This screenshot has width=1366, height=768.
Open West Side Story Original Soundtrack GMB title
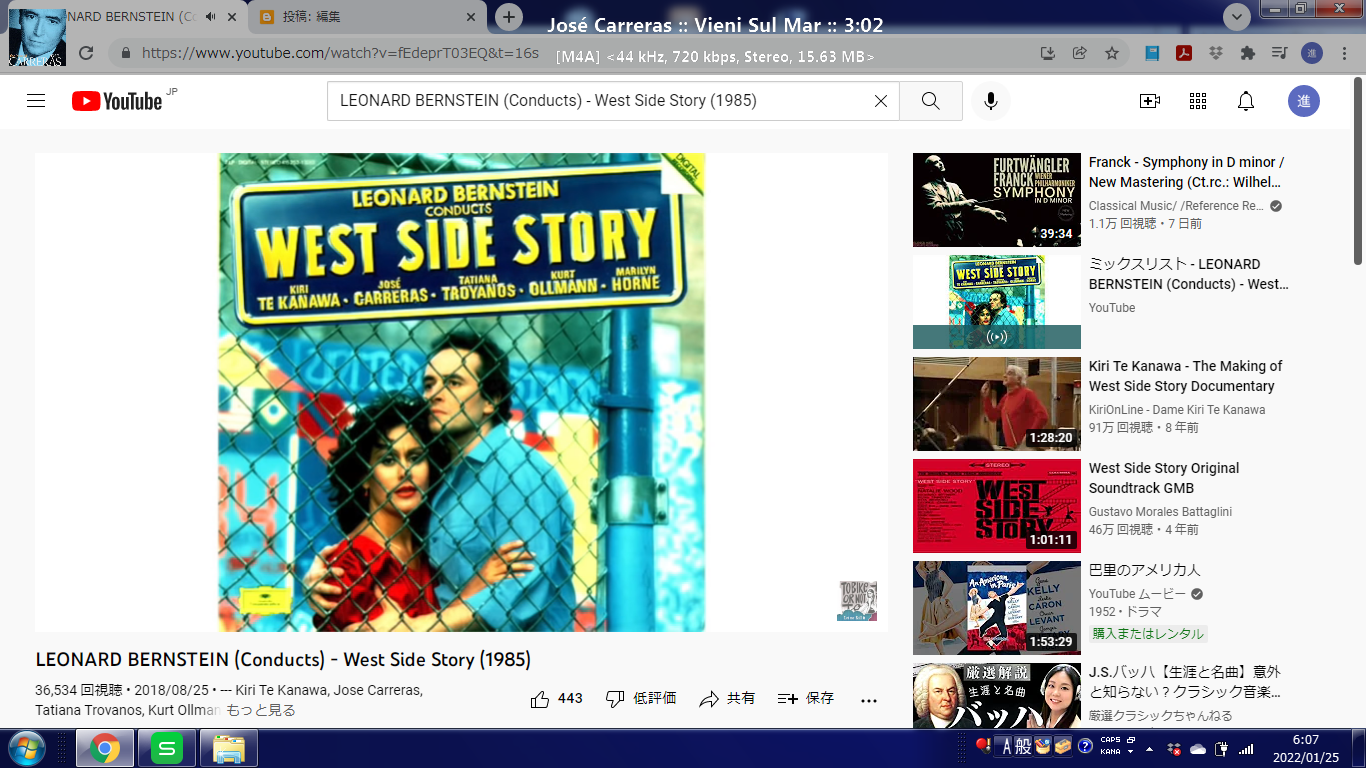pos(1164,478)
